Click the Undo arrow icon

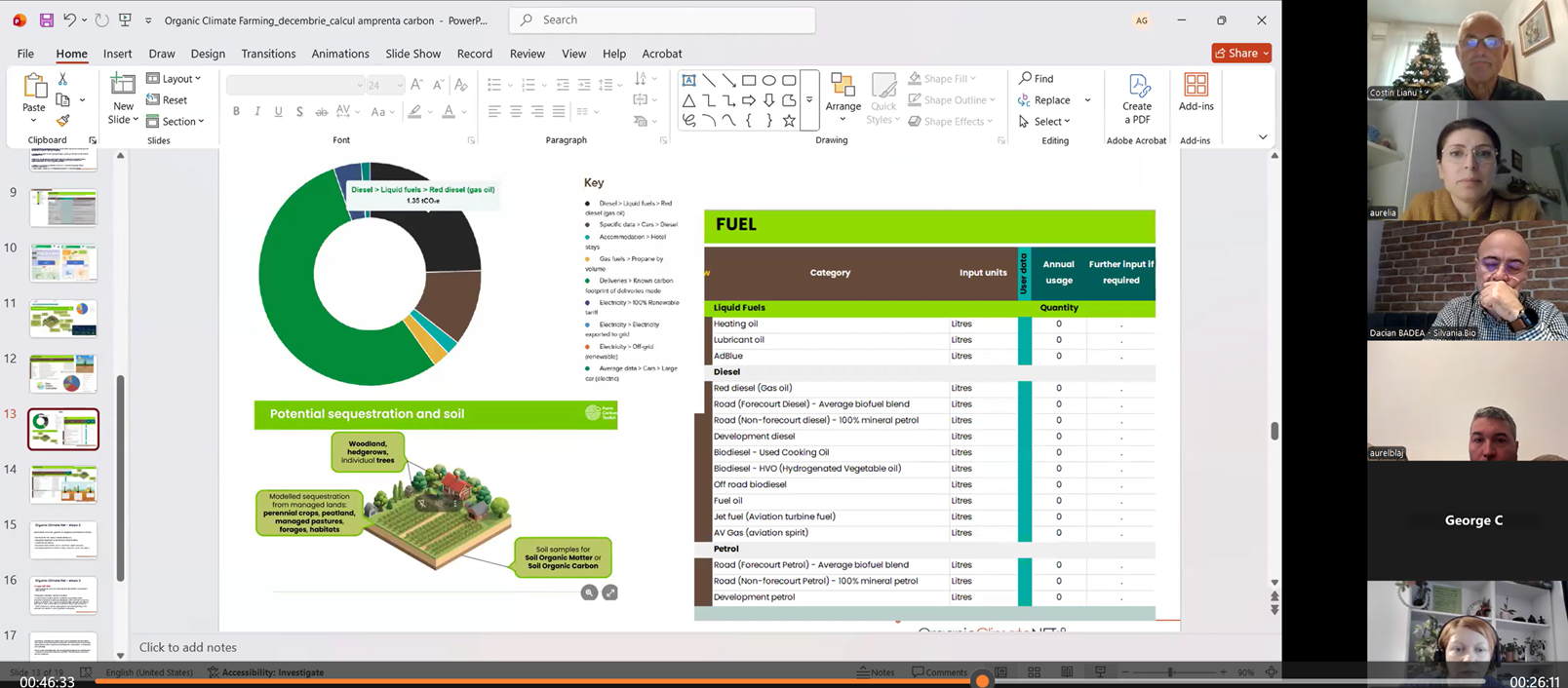(69, 19)
